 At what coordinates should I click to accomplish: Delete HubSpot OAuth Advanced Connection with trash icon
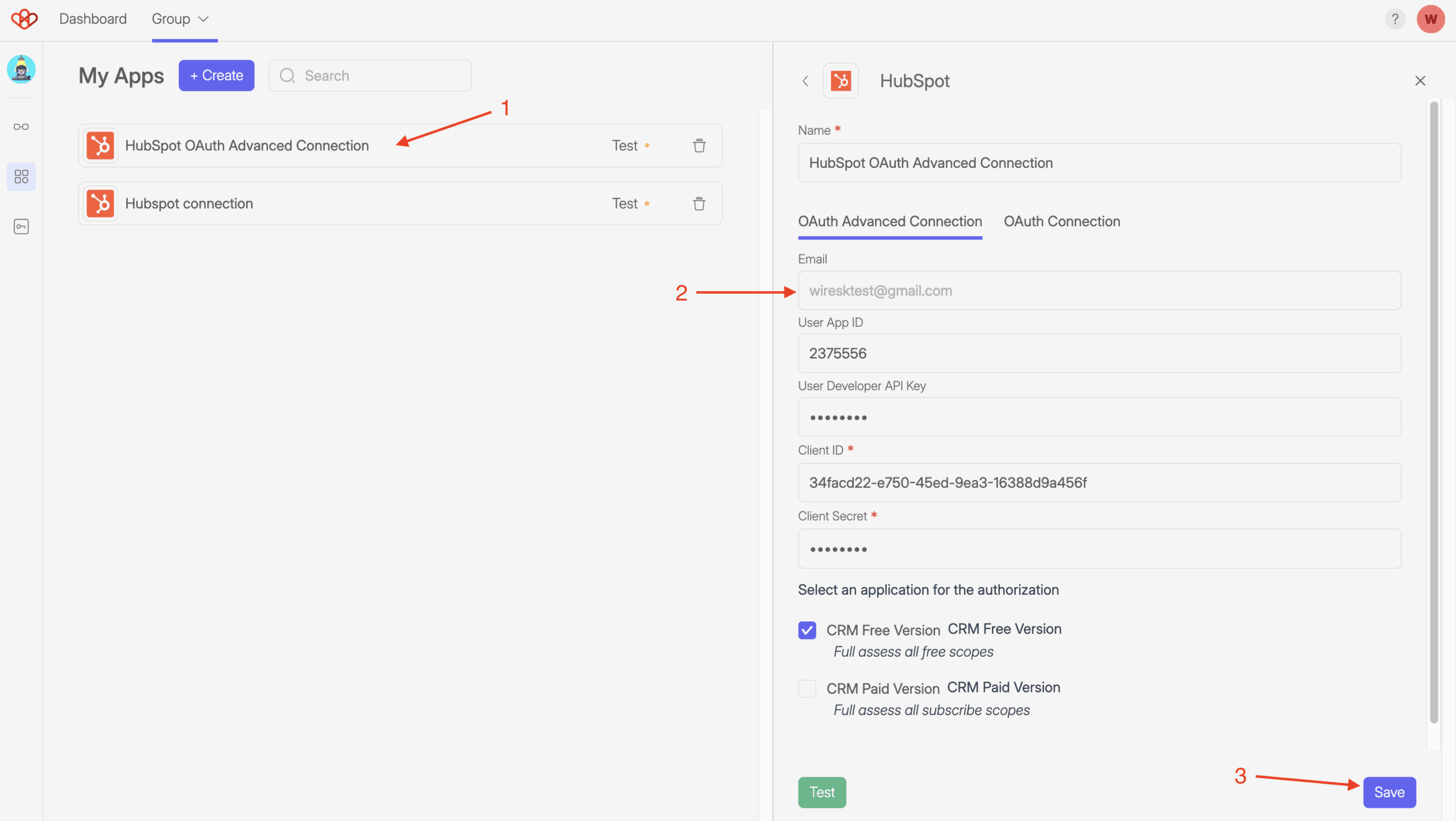click(x=699, y=146)
